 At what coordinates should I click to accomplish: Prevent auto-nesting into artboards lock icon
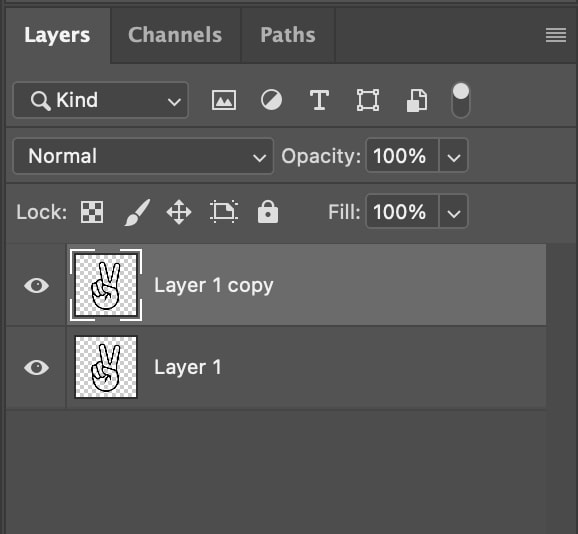coord(224,212)
